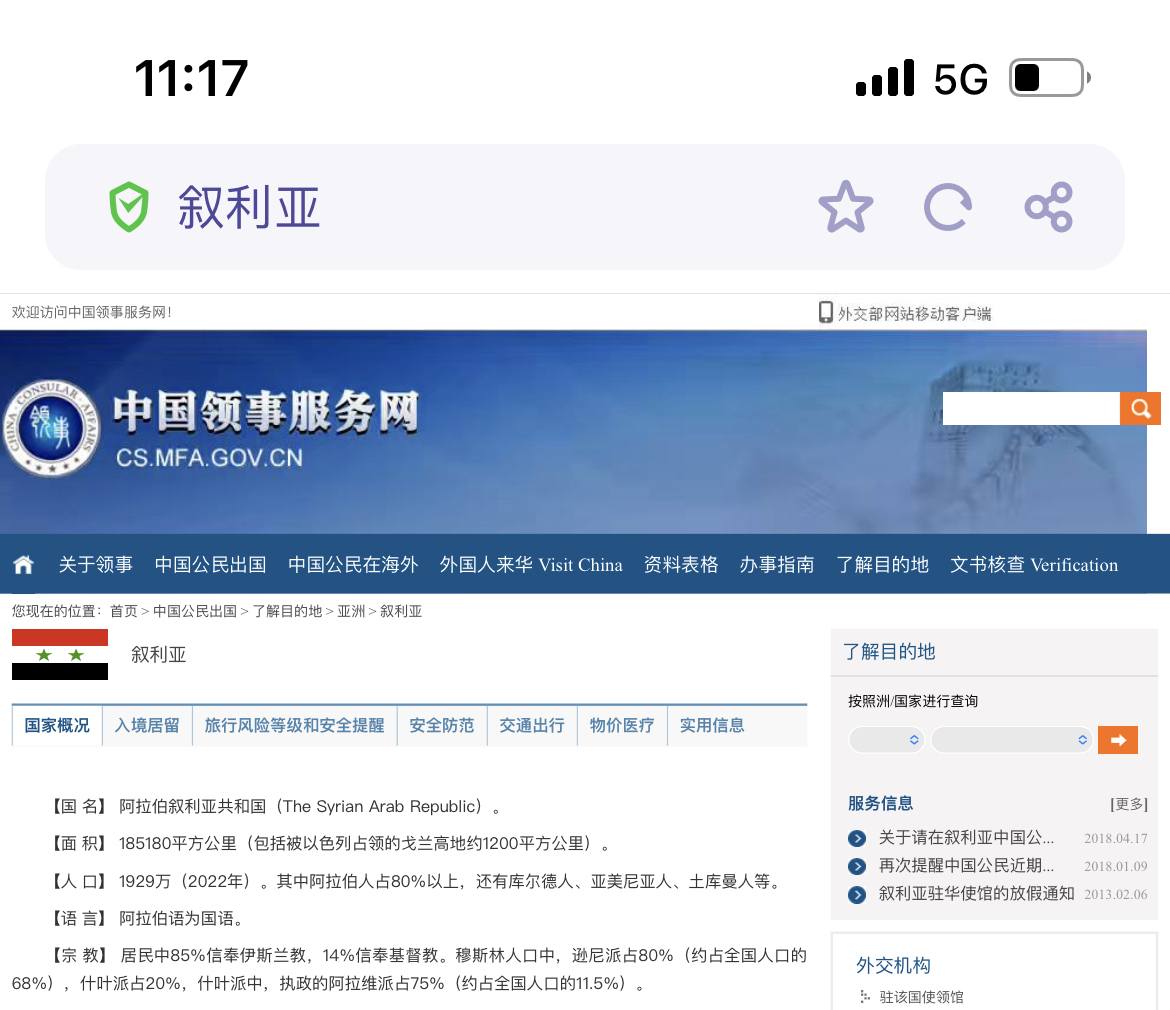
Task: Open 外国人来华 Visit China menu
Action: [x=531, y=565]
